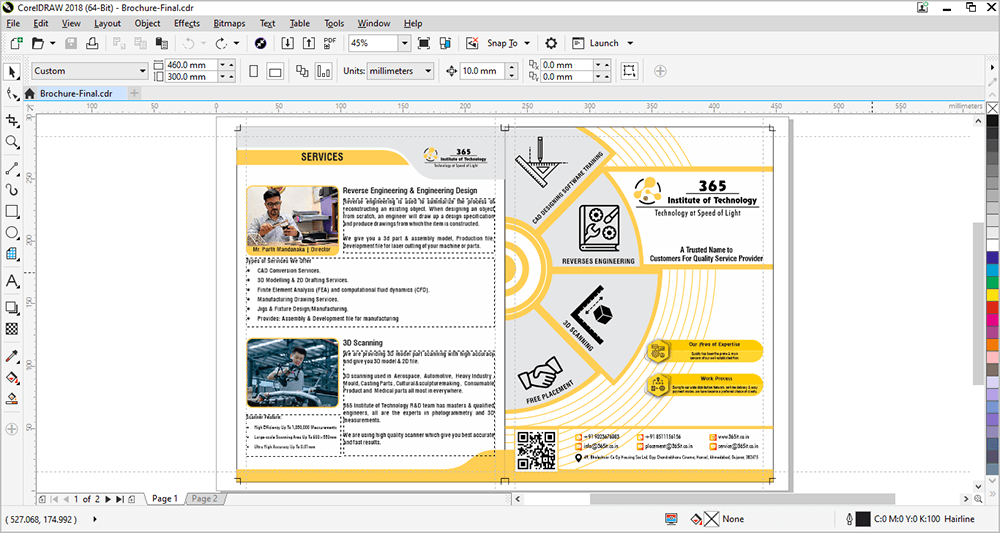Click the black outline color swatch

click(x=863, y=519)
